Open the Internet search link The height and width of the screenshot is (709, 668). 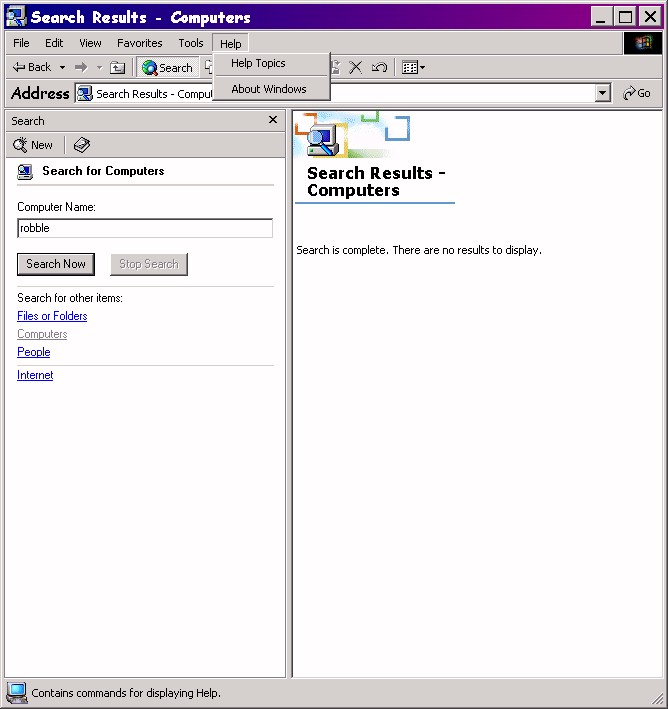pyautogui.click(x=35, y=375)
